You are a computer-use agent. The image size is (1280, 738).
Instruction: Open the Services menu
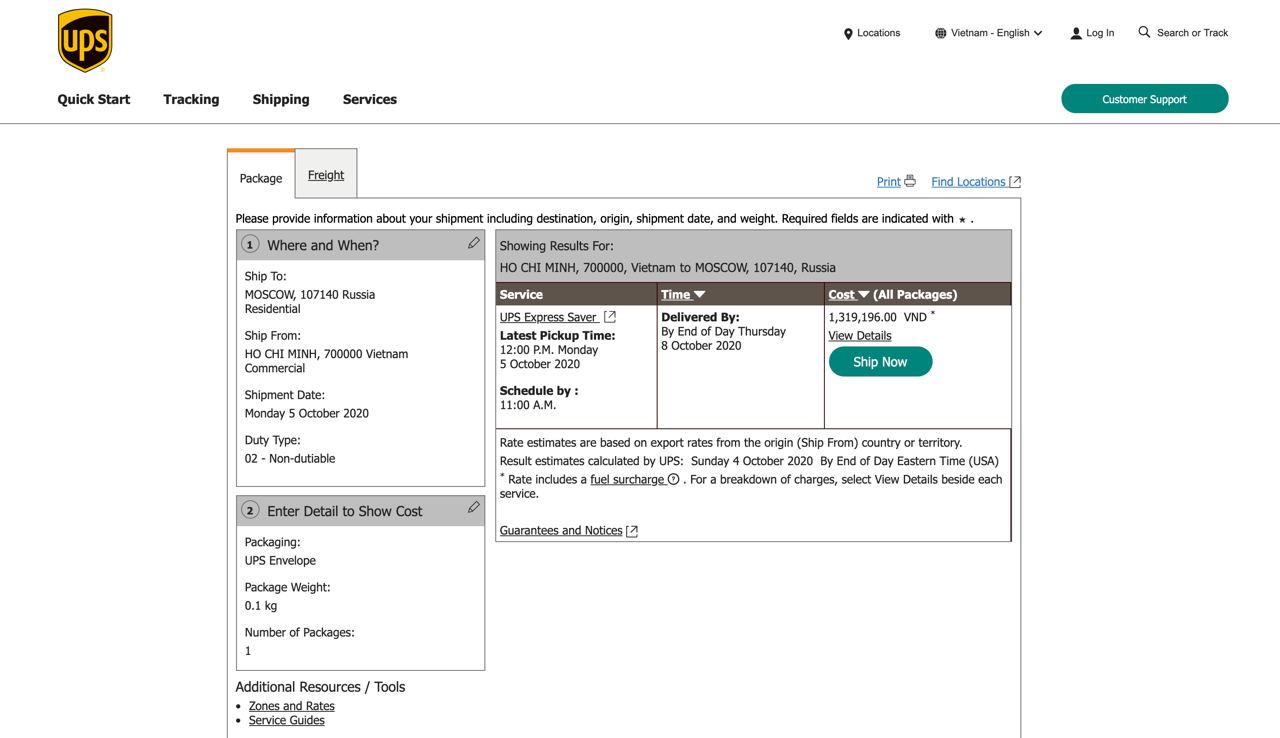pyautogui.click(x=370, y=99)
